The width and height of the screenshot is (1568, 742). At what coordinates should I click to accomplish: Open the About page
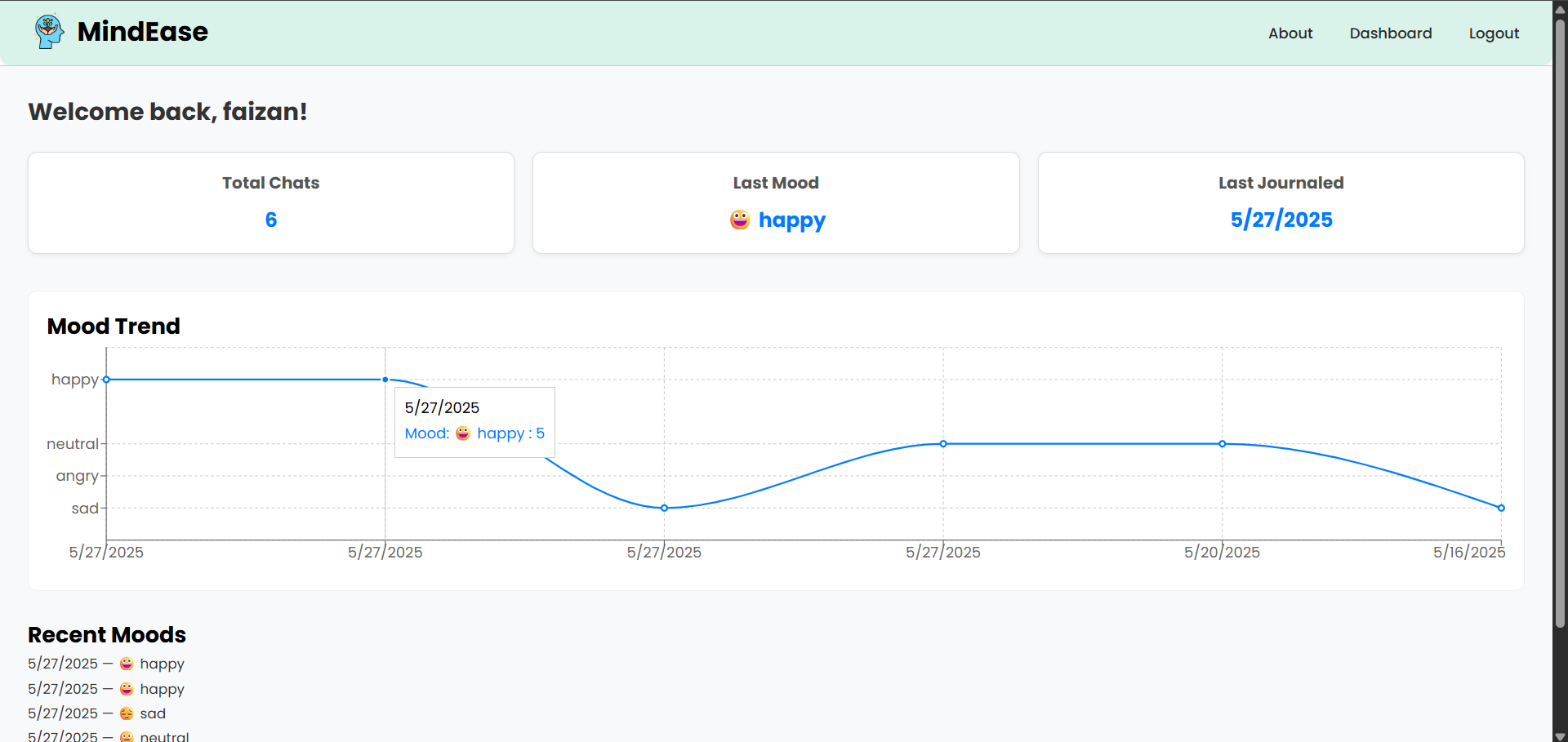[x=1290, y=33]
